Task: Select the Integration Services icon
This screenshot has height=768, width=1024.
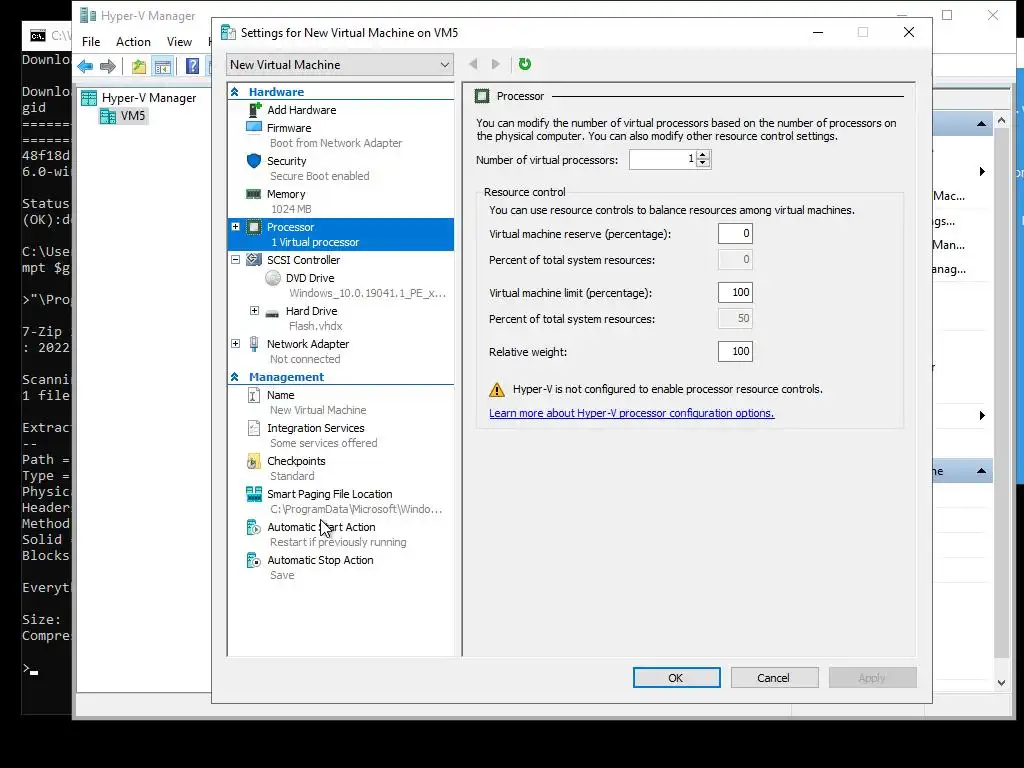Action: (254, 428)
